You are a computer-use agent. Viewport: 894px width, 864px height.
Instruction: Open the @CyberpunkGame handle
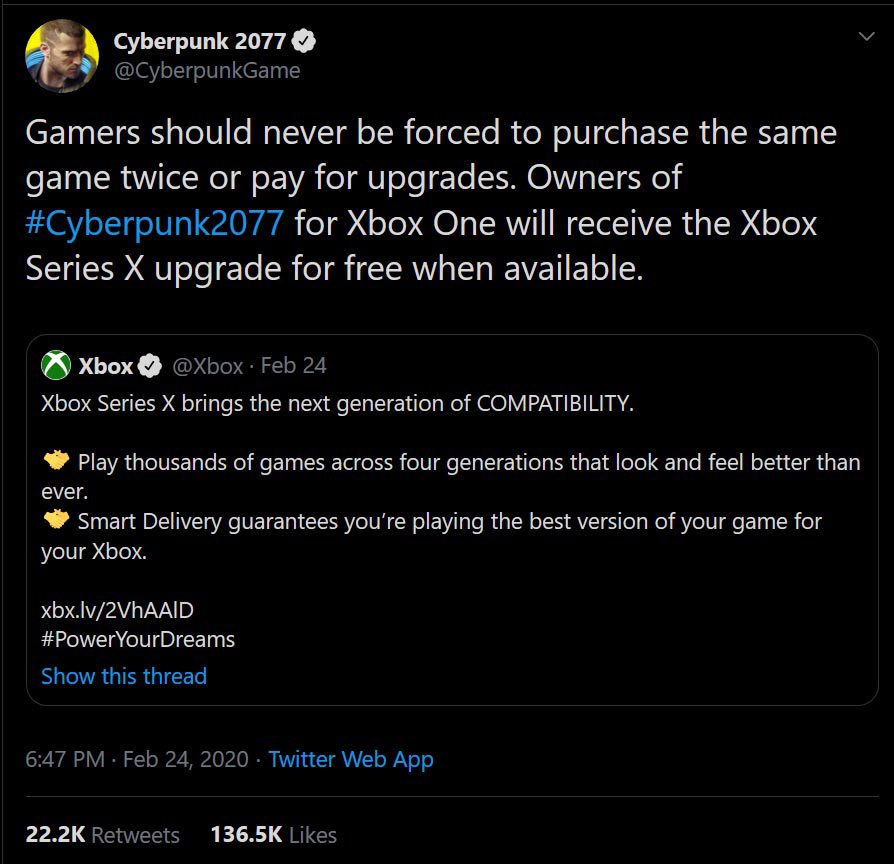(206, 70)
